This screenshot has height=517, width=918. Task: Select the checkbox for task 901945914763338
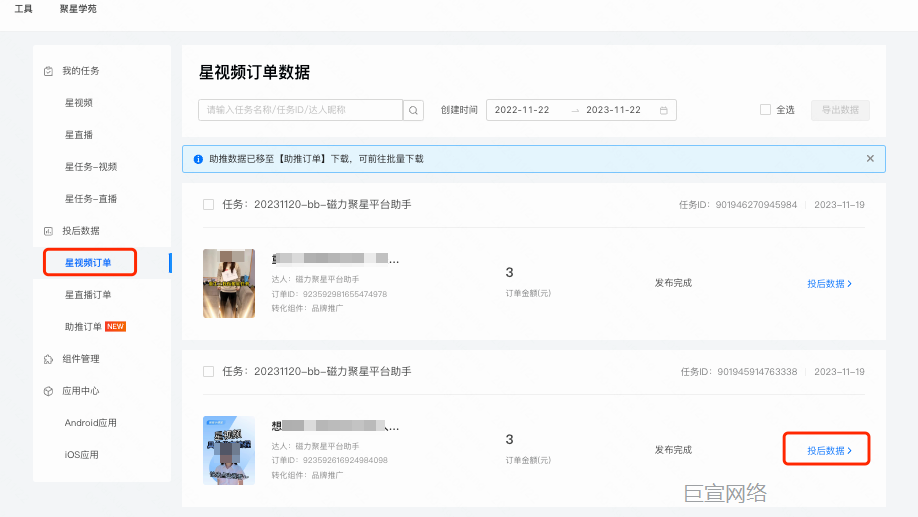click(208, 371)
